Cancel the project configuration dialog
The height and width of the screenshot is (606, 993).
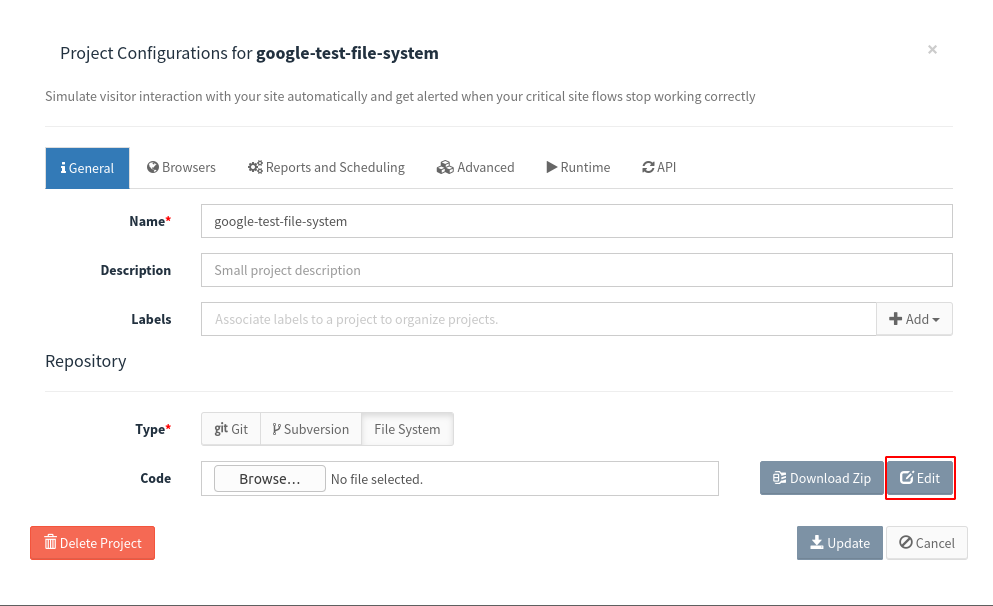[x=927, y=543]
